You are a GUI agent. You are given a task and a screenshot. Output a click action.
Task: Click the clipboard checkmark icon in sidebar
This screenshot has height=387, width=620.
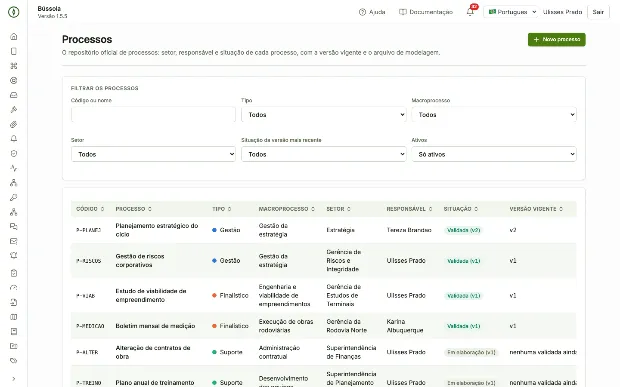tap(14, 273)
